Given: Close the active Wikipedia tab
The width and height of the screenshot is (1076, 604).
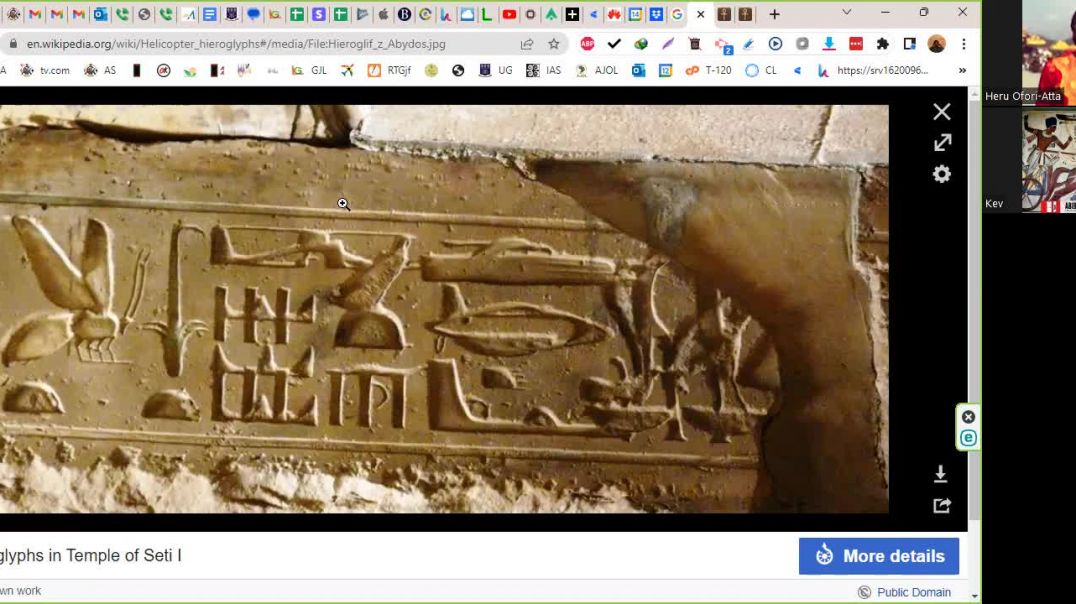Looking at the screenshot, I should pyautogui.click(x=701, y=14).
